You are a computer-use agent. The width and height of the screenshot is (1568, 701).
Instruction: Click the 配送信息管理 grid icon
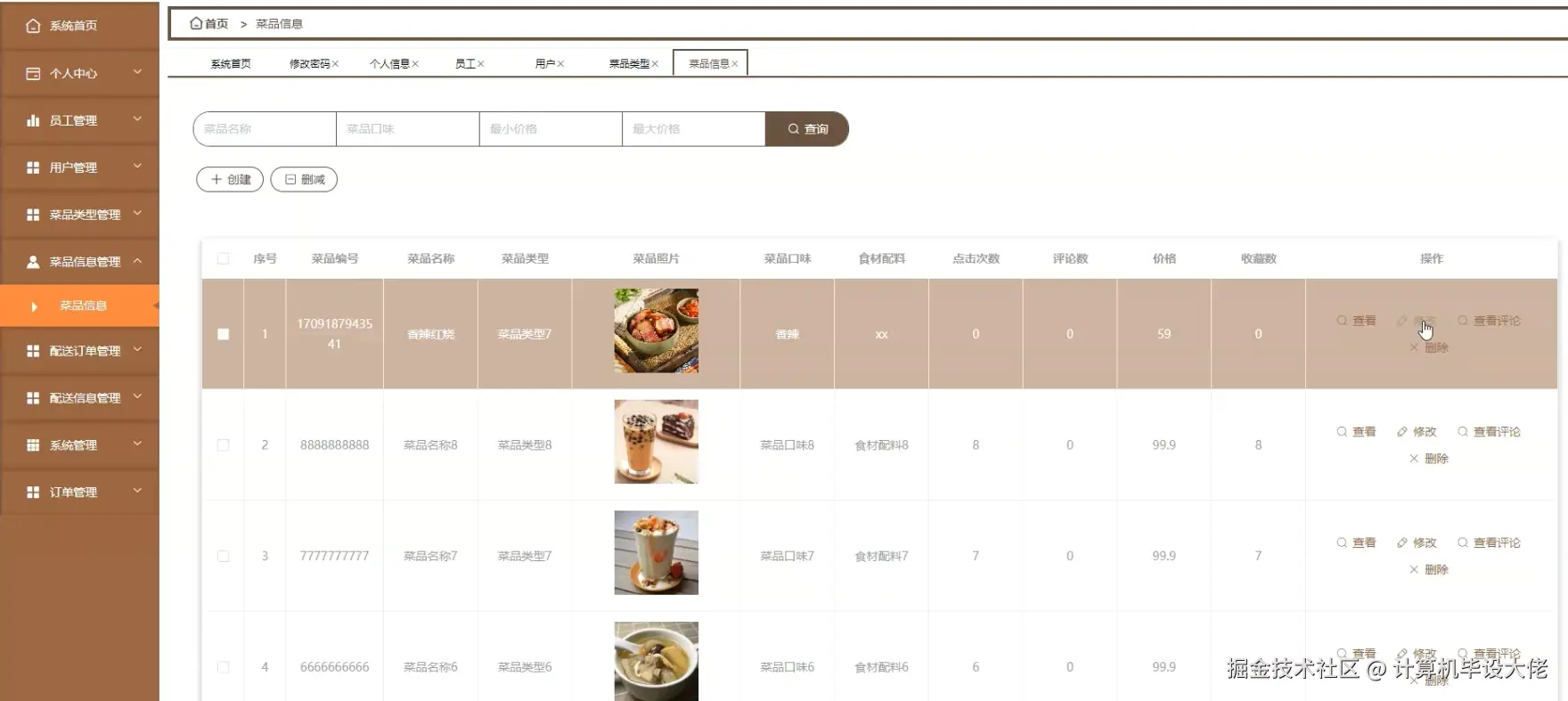[x=33, y=398]
